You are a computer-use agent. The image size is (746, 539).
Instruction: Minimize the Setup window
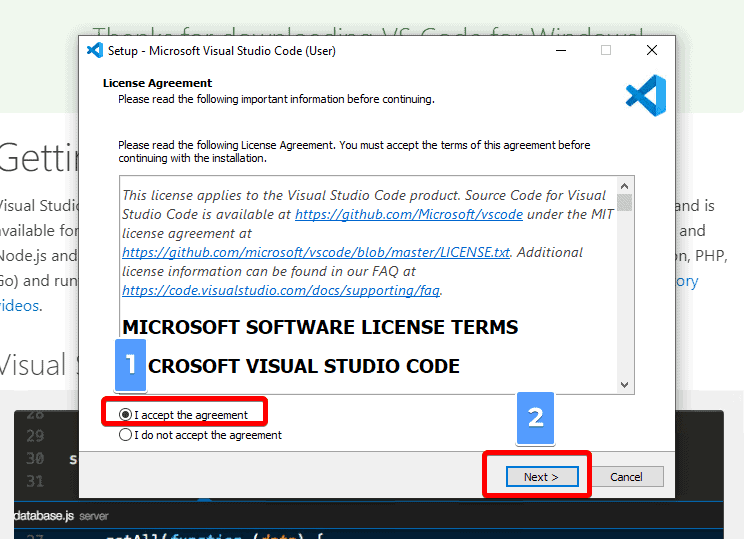click(561, 50)
